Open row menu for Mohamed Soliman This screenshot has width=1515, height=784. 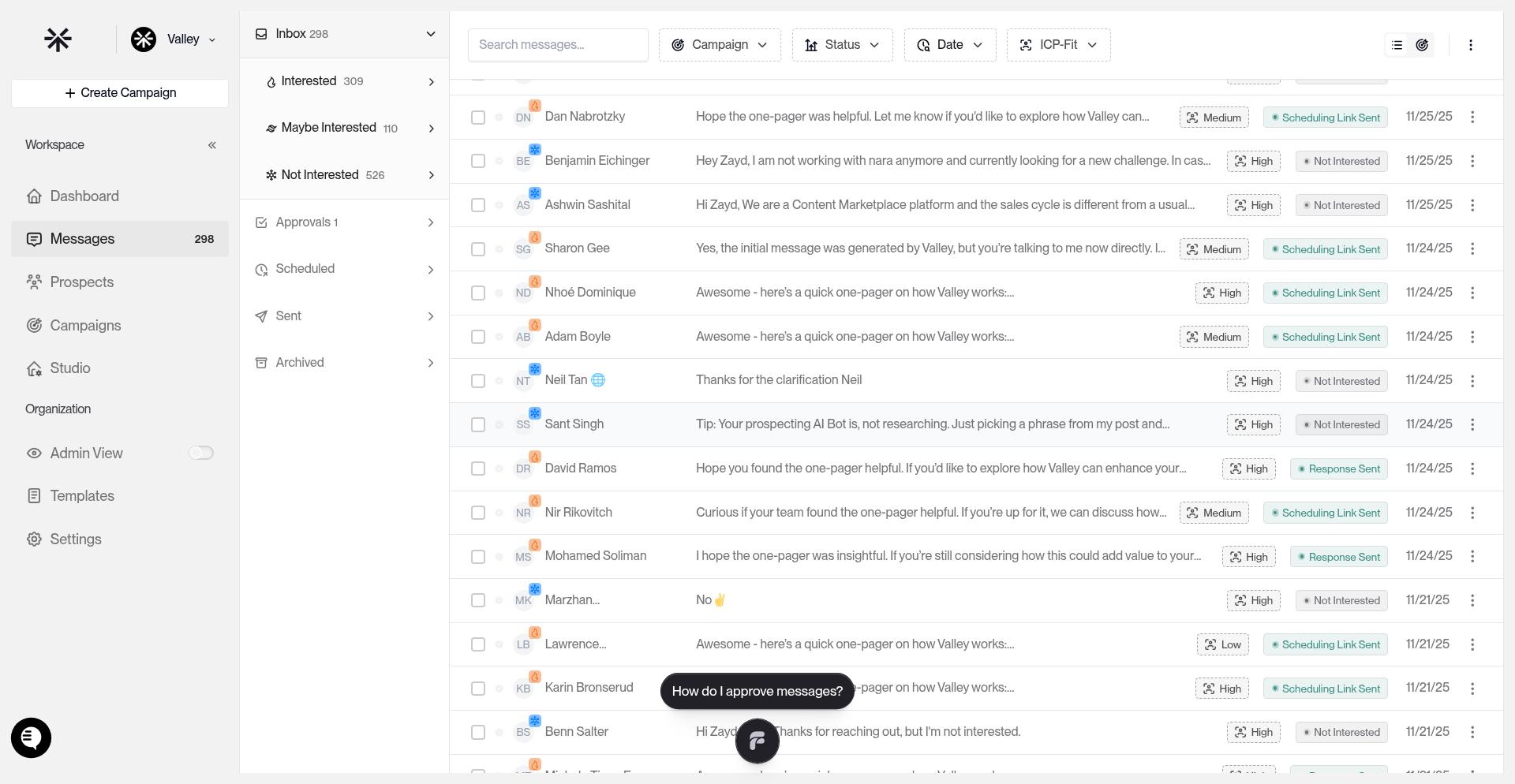[x=1472, y=557]
